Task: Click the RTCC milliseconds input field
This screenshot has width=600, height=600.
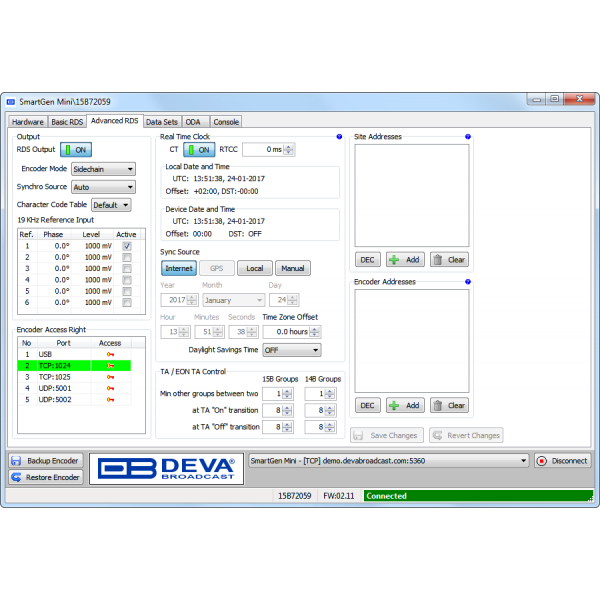Action: tap(264, 150)
